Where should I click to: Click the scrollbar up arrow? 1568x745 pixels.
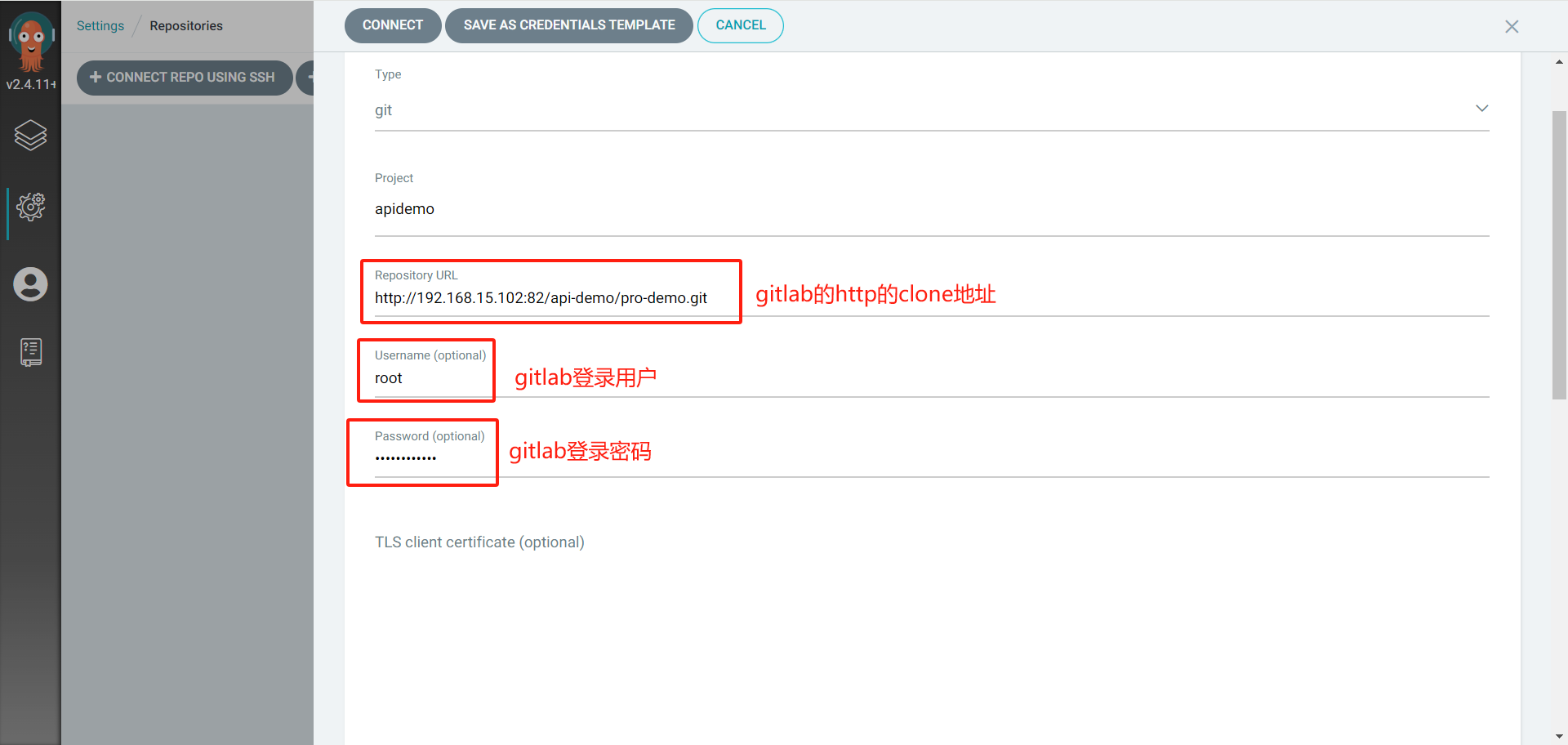[1558, 60]
